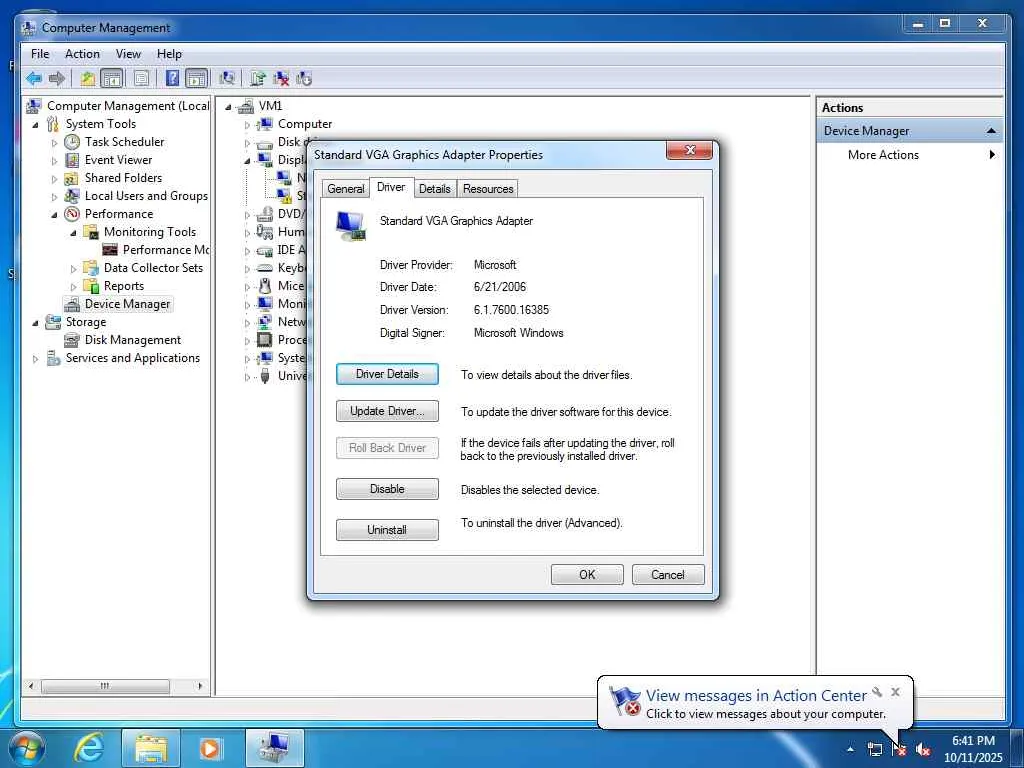Open the Help menu
The image size is (1024, 768).
point(169,54)
